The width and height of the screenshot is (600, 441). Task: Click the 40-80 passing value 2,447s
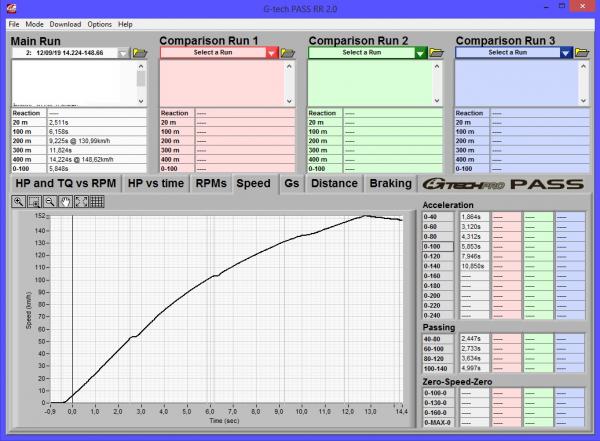tap(474, 339)
